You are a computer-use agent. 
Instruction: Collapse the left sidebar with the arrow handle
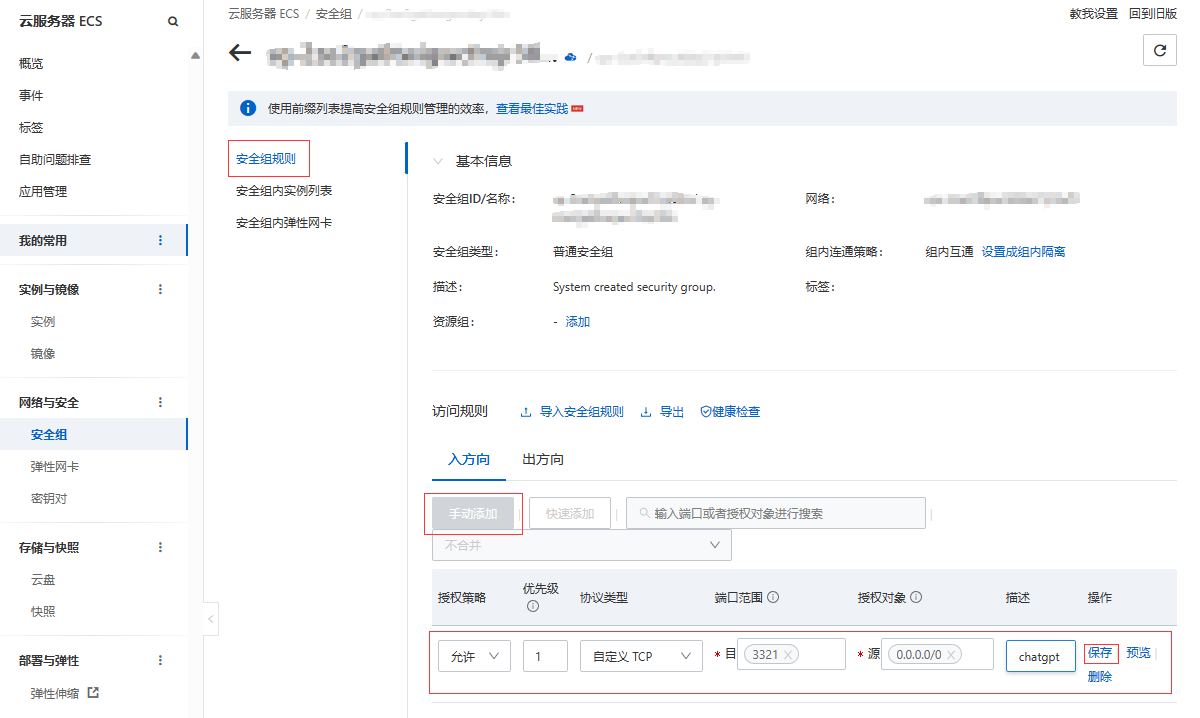click(x=211, y=619)
